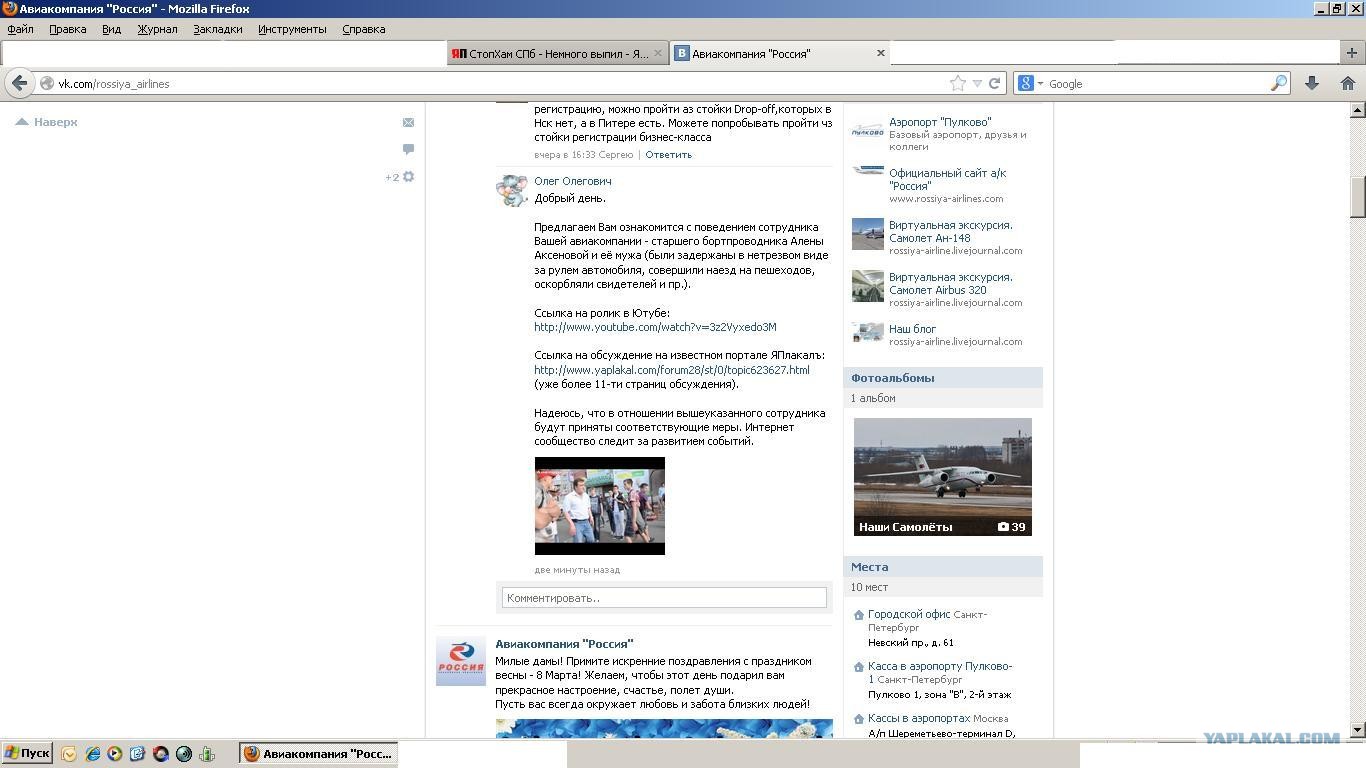
Task: Open the Городской офис place link
Action: (x=909, y=614)
